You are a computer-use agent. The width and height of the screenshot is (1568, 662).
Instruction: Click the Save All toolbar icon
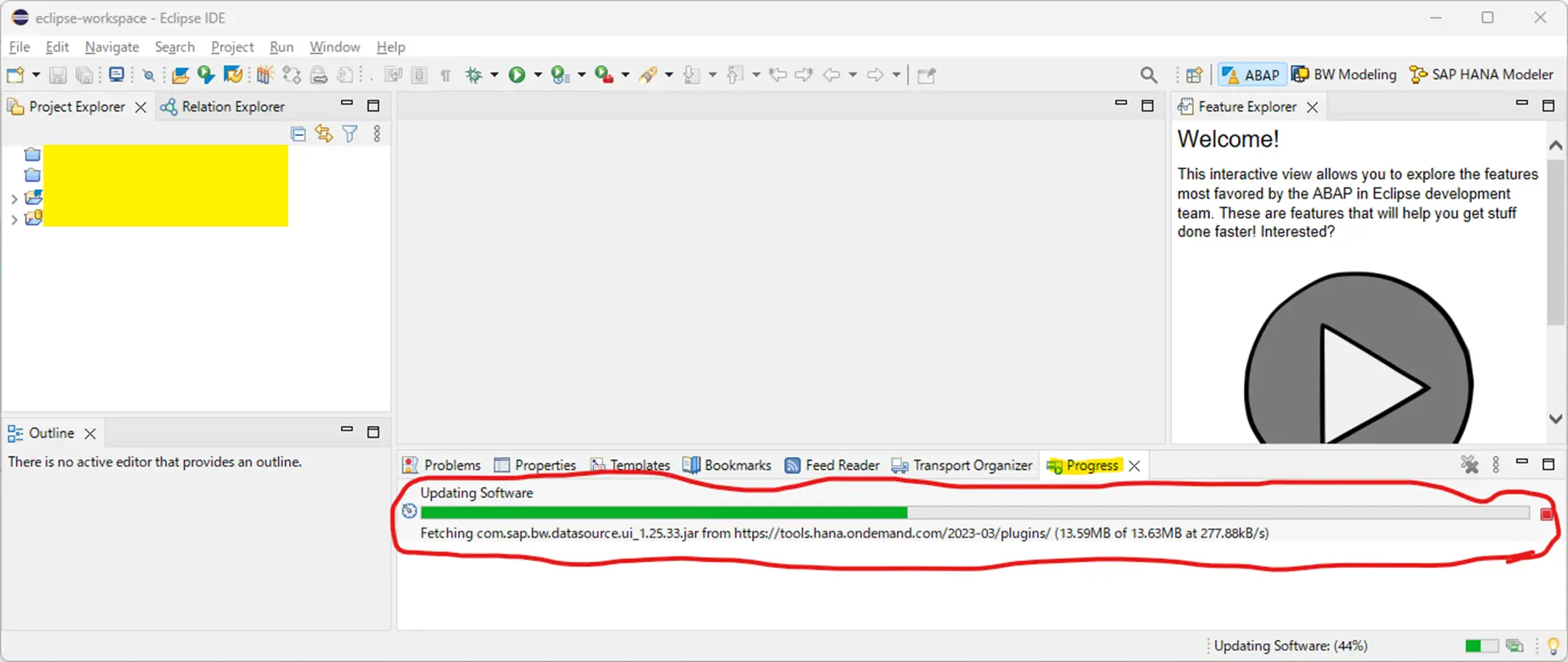pos(85,75)
